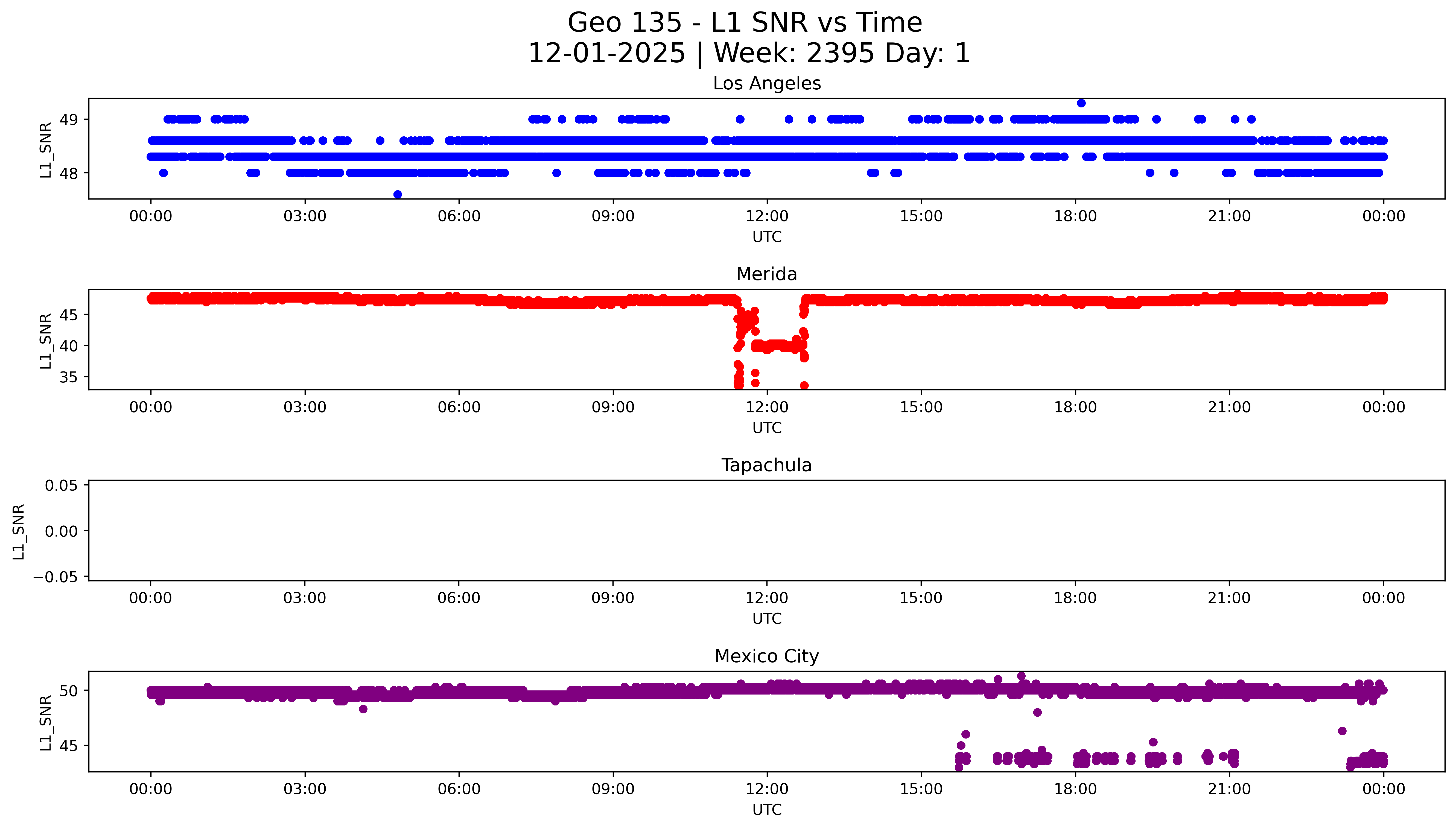Click the empty center of the Tapachula plot
This screenshot has height=829, width=1456.
(x=766, y=531)
